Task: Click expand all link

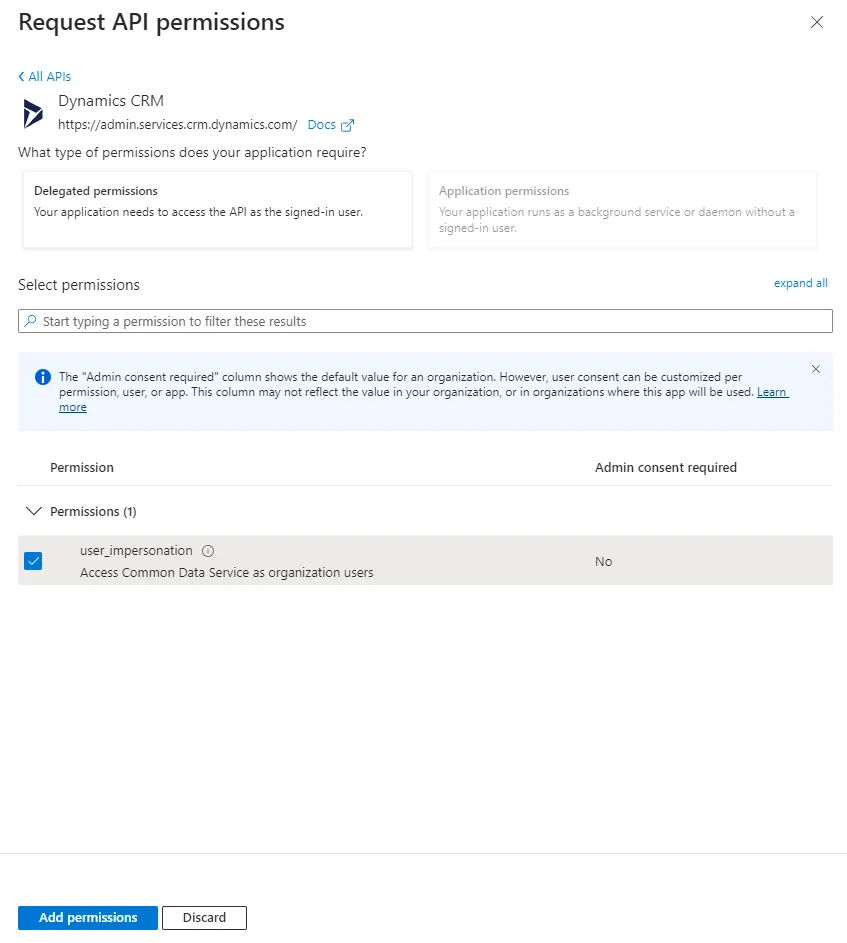Action: click(x=801, y=283)
